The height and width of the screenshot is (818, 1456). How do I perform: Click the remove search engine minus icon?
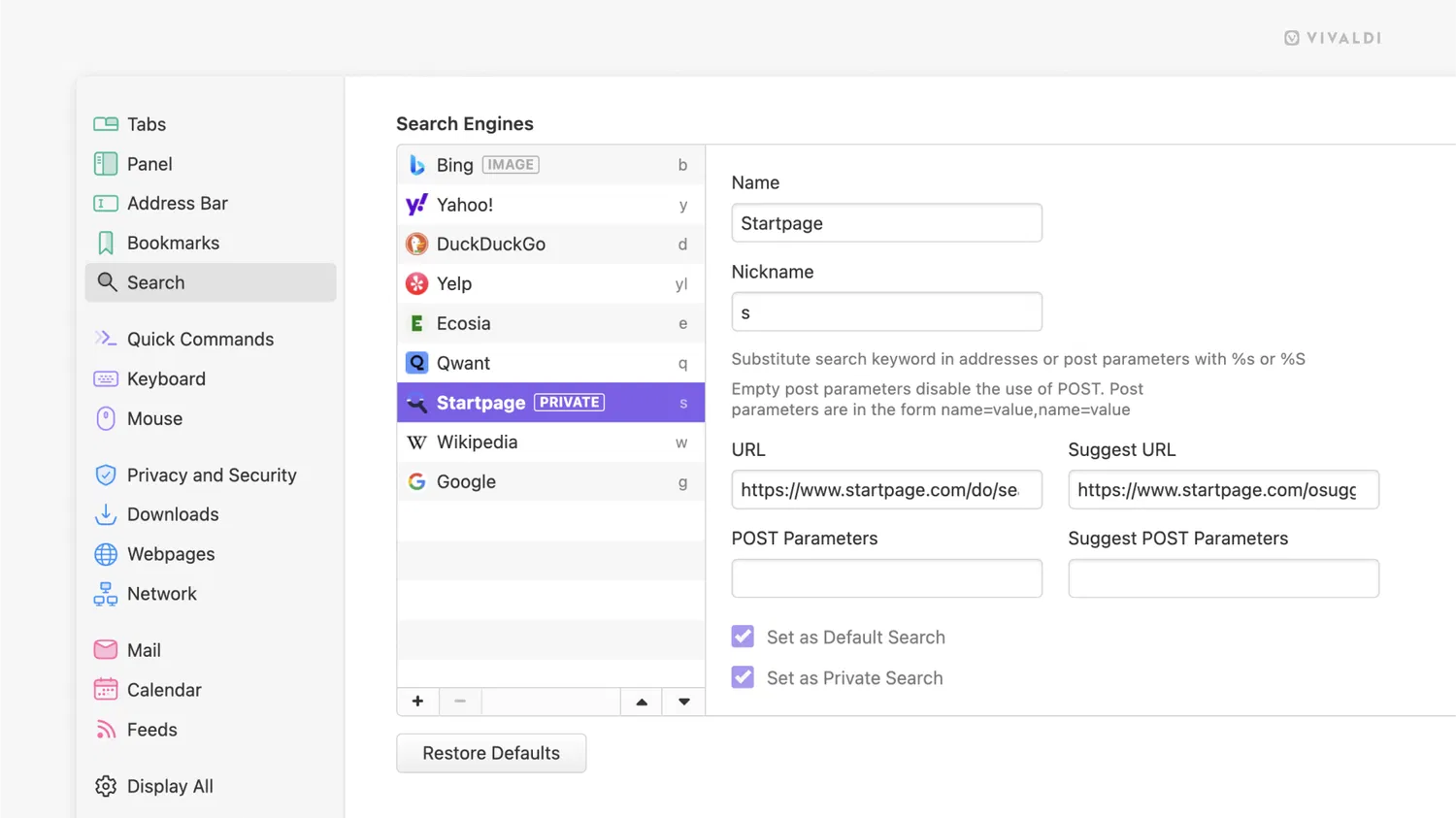[x=460, y=702]
